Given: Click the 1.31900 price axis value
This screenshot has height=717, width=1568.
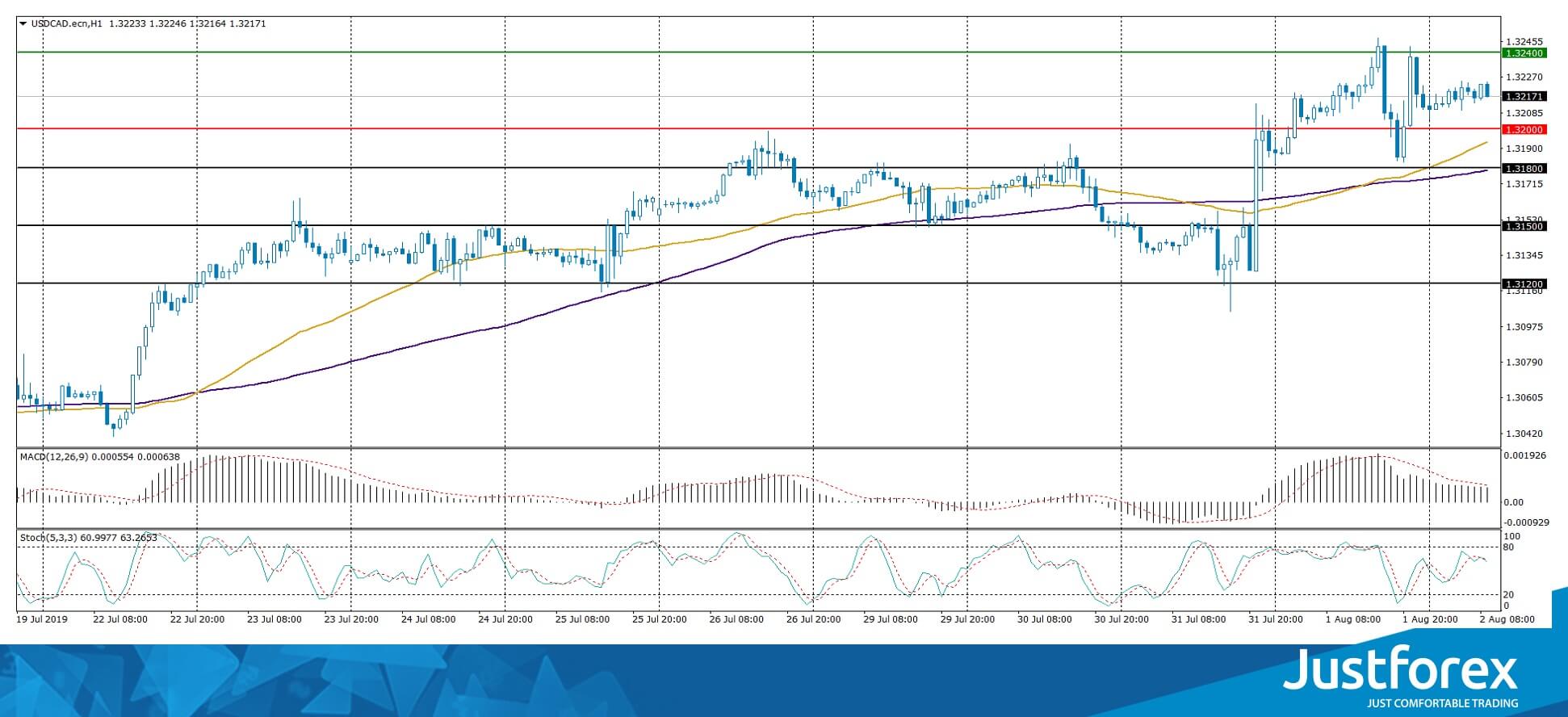Looking at the screenshot, I should [x=1524, y=149].
